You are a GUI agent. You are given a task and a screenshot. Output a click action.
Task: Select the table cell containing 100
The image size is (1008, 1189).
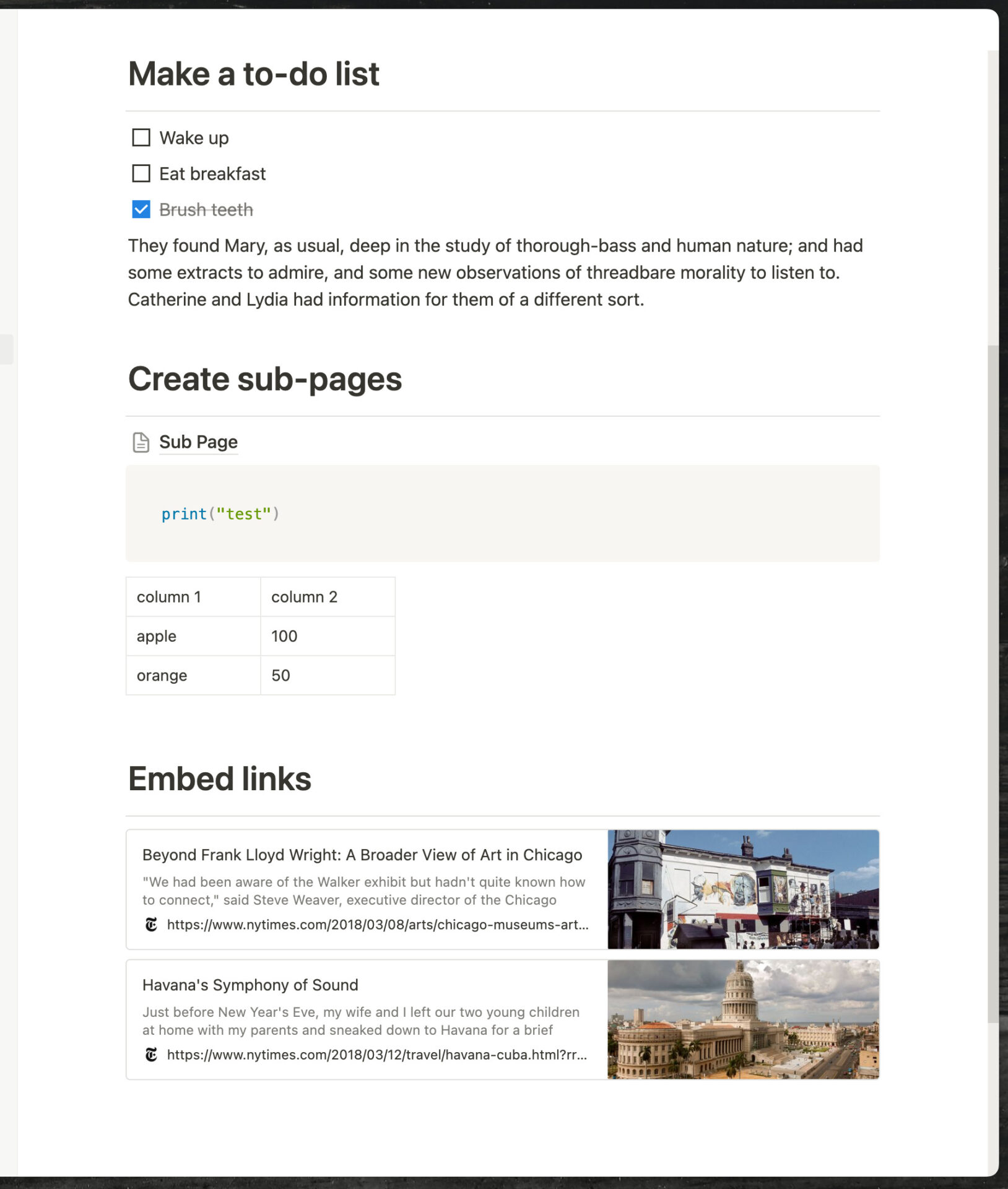point(328,636)
